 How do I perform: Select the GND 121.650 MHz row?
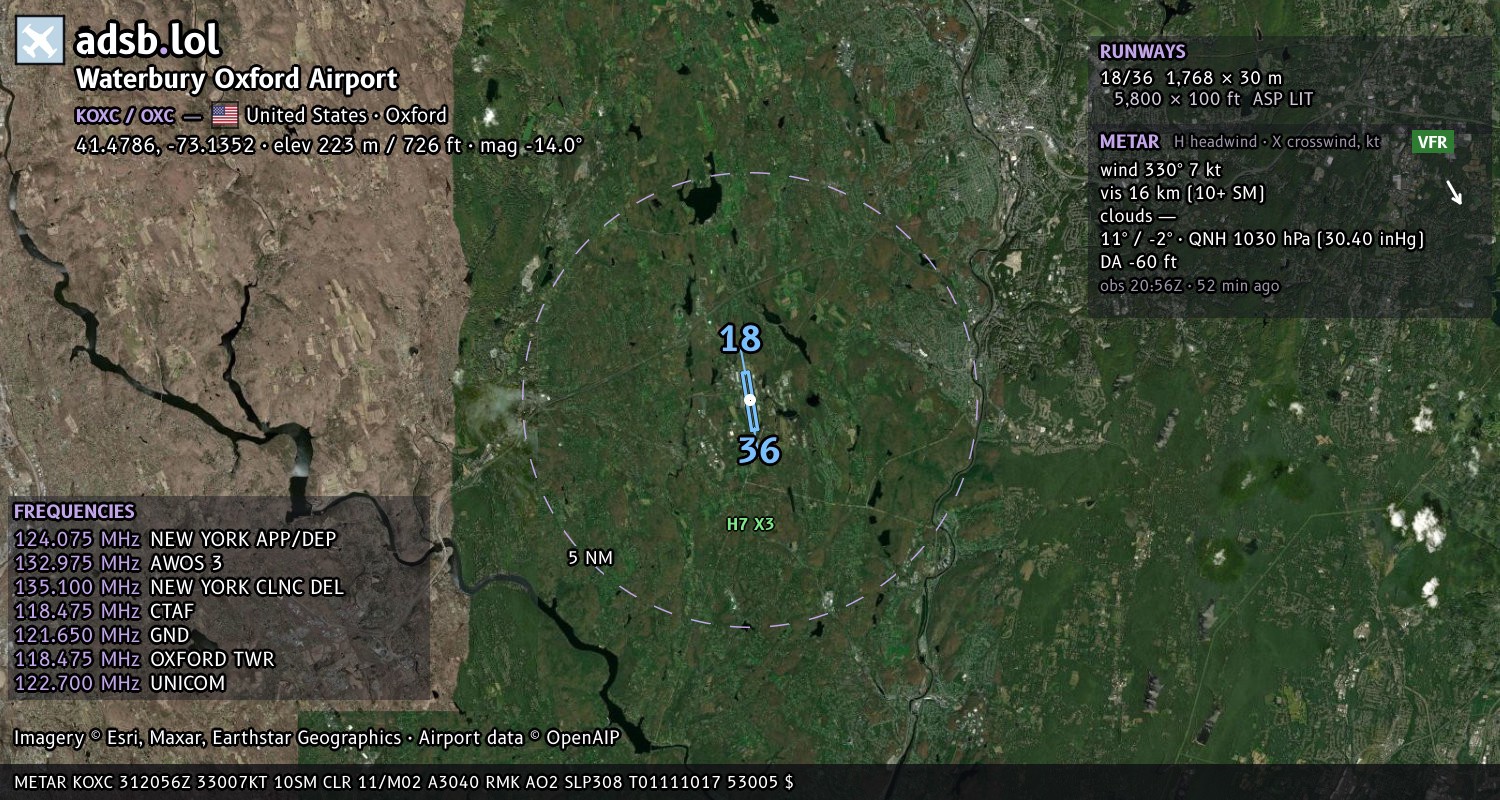coord(101,635)
